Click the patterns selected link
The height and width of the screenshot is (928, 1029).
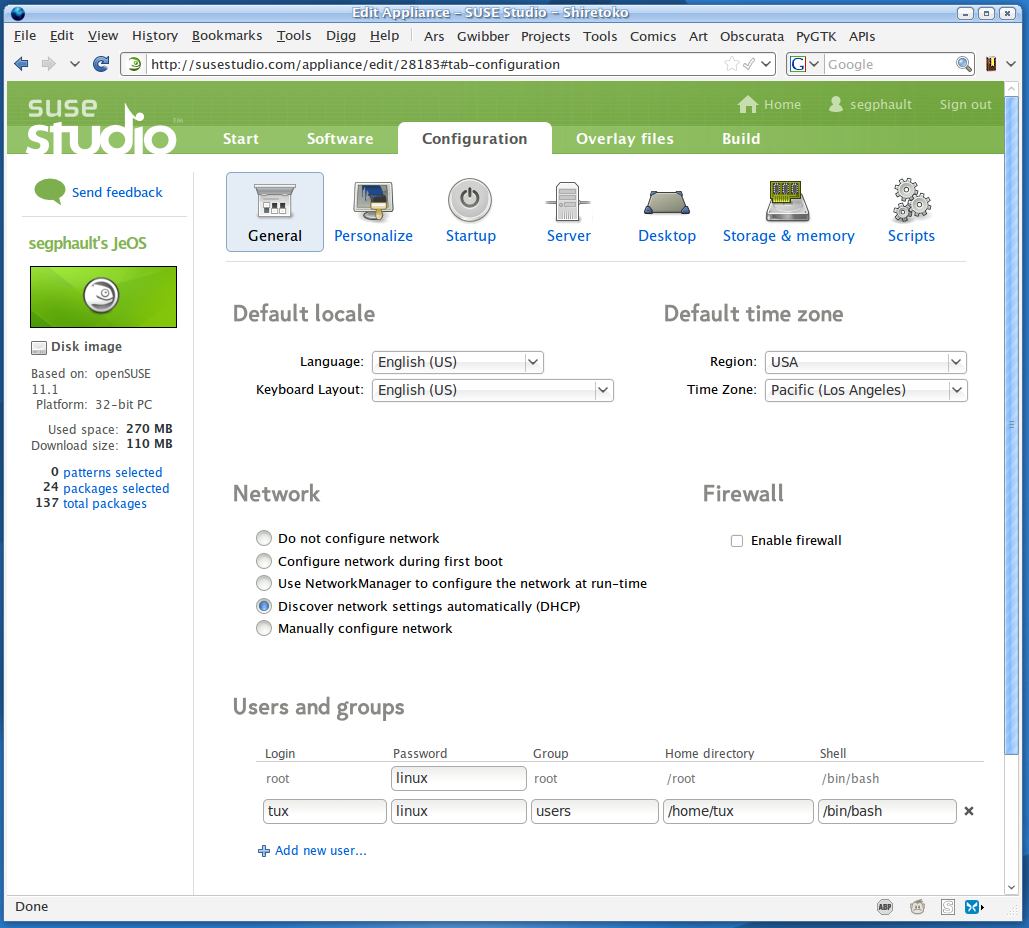(112, 473)
